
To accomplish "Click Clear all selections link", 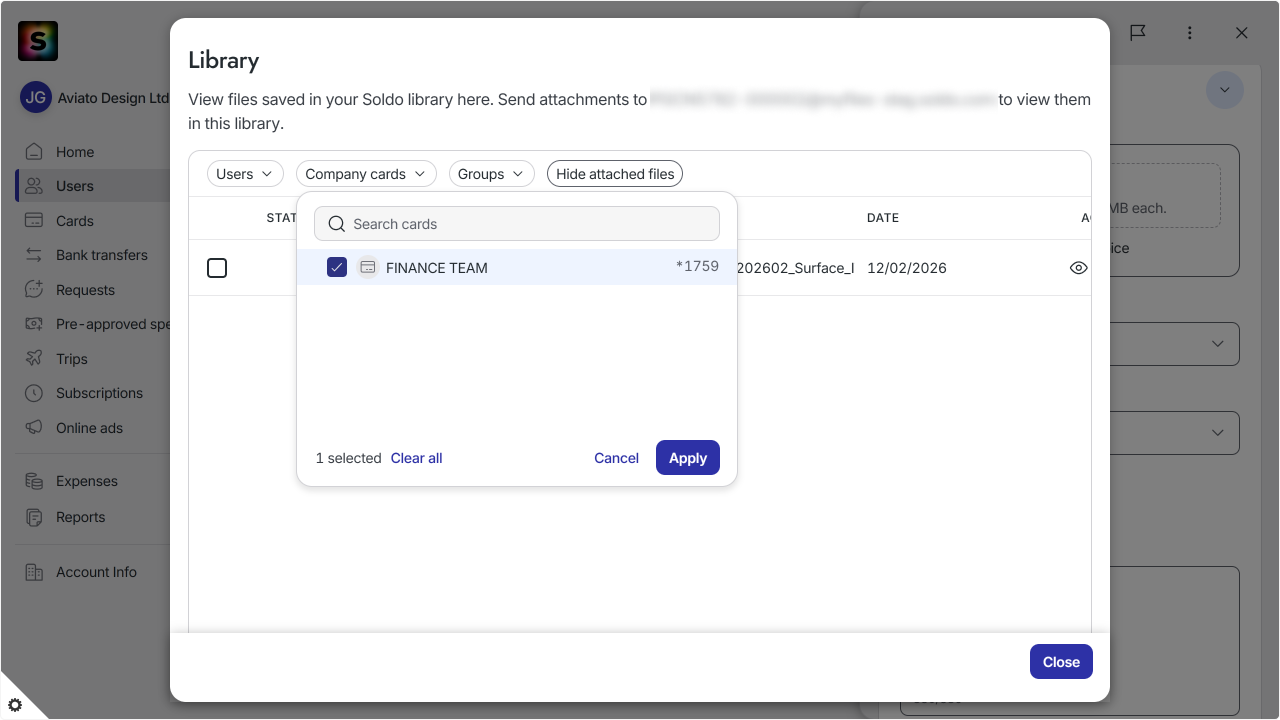I will point(416,458).
